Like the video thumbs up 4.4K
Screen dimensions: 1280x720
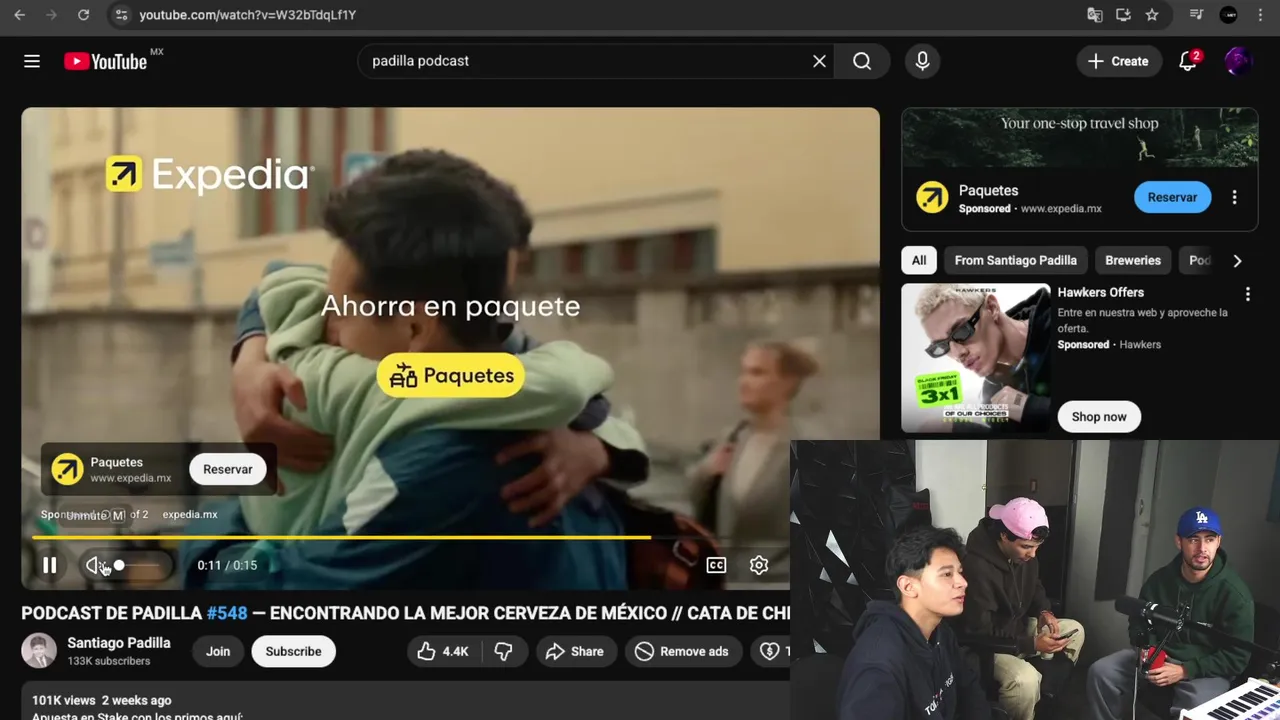[x=443, y=651]
